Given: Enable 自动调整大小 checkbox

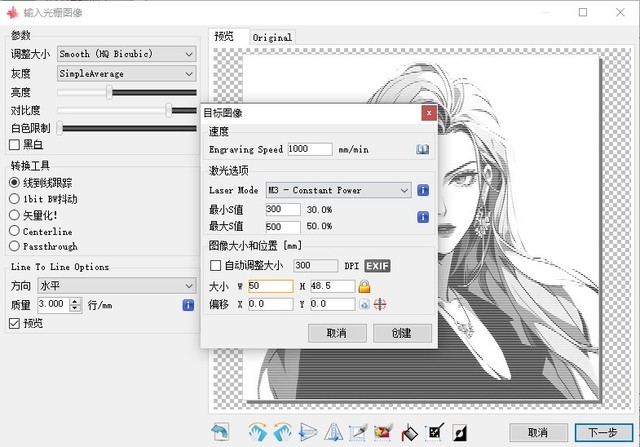Looking at the screenshot, I should [x=215, y=266].
